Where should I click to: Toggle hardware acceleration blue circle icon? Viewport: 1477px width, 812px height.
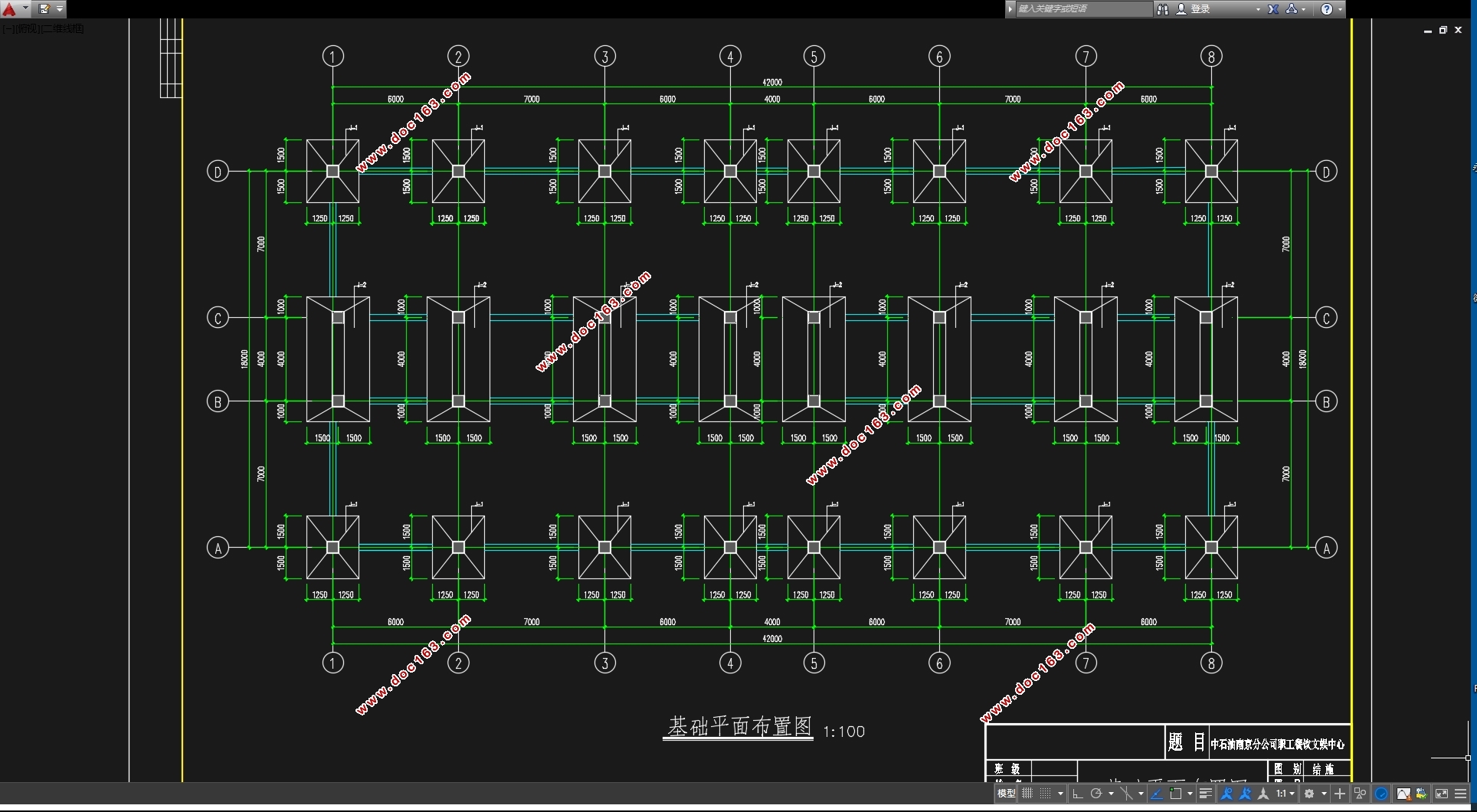1381,794
